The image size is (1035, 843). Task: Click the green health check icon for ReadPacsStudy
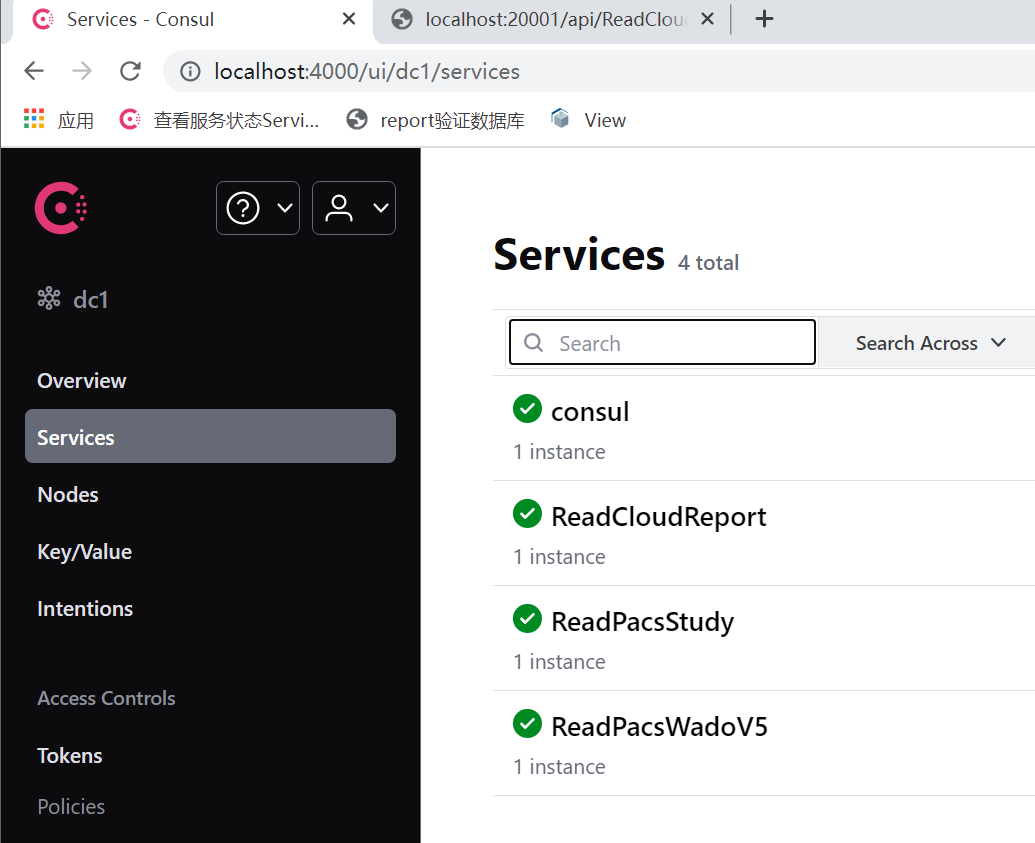click(x=527, y=619)
